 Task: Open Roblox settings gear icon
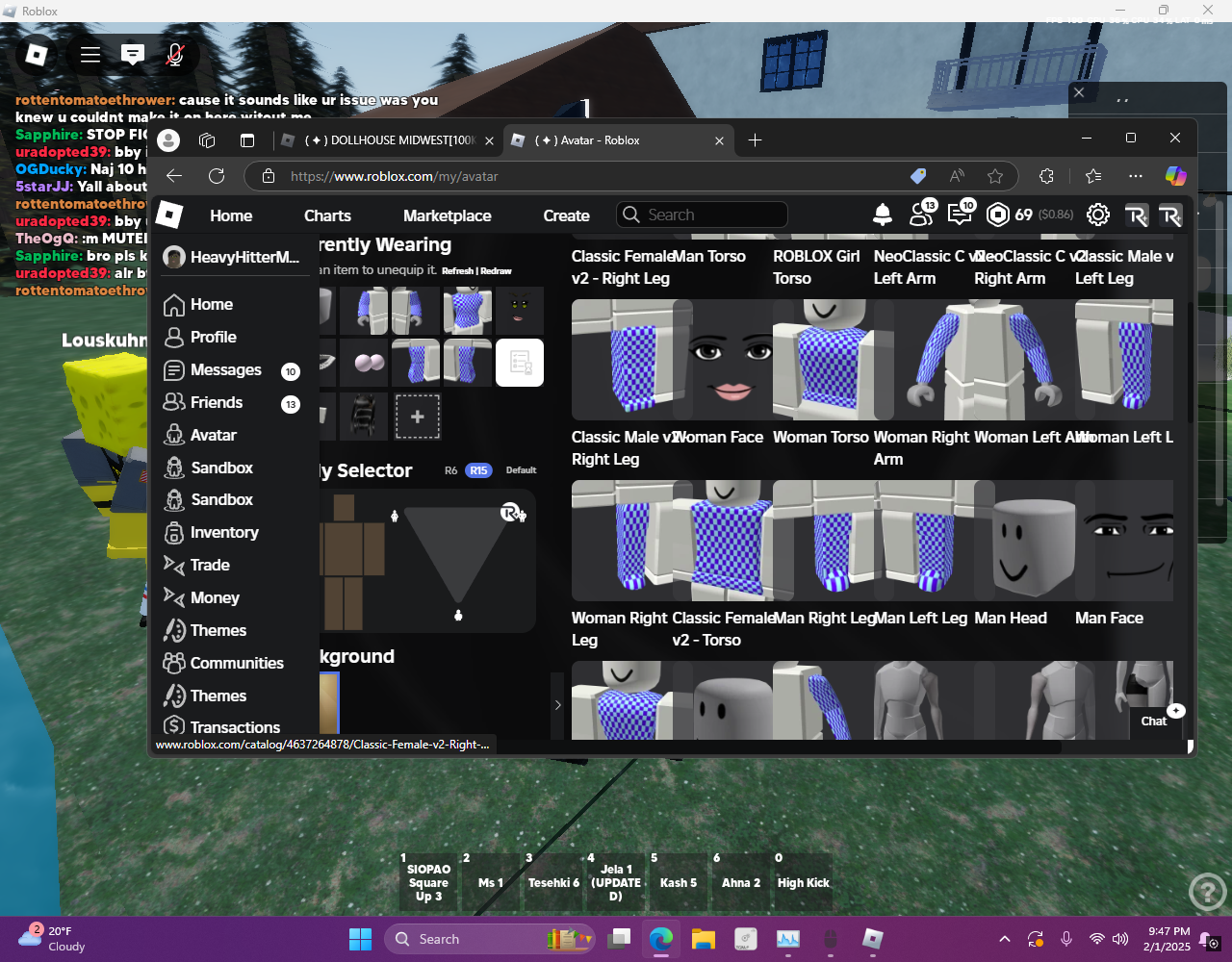click(1097, 215)
